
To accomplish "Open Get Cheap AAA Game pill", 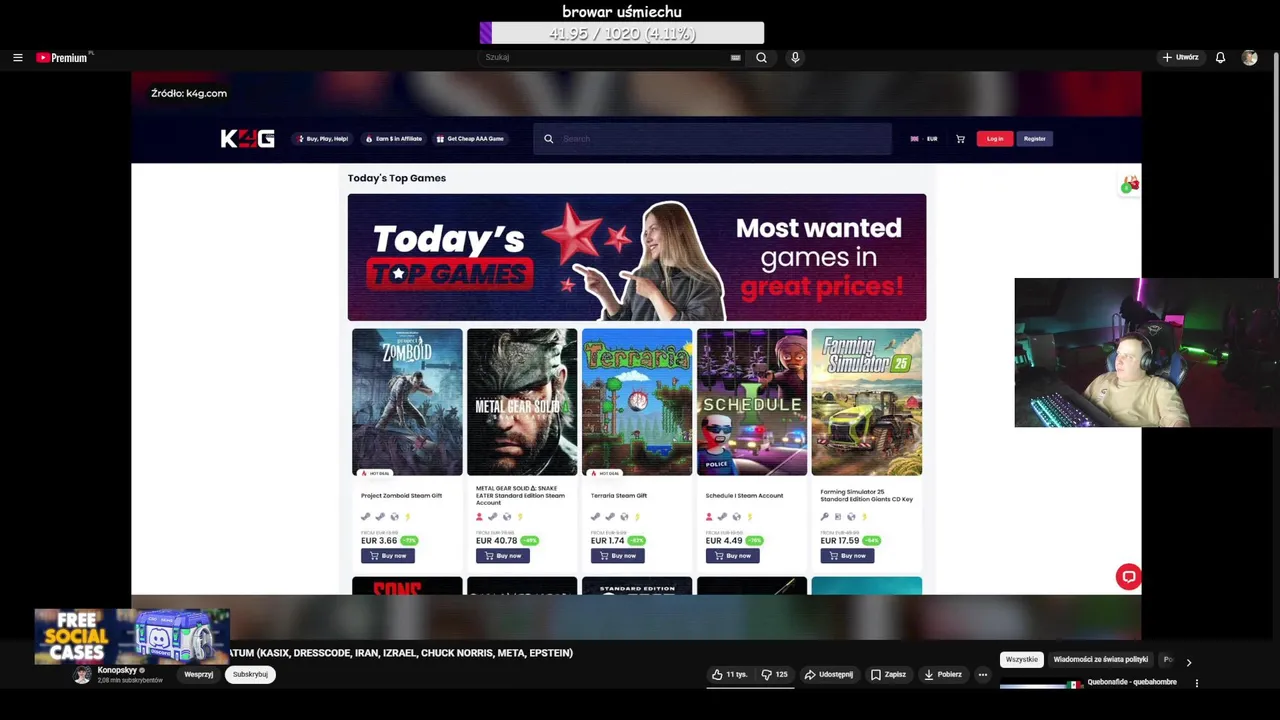I will point(470,139).
